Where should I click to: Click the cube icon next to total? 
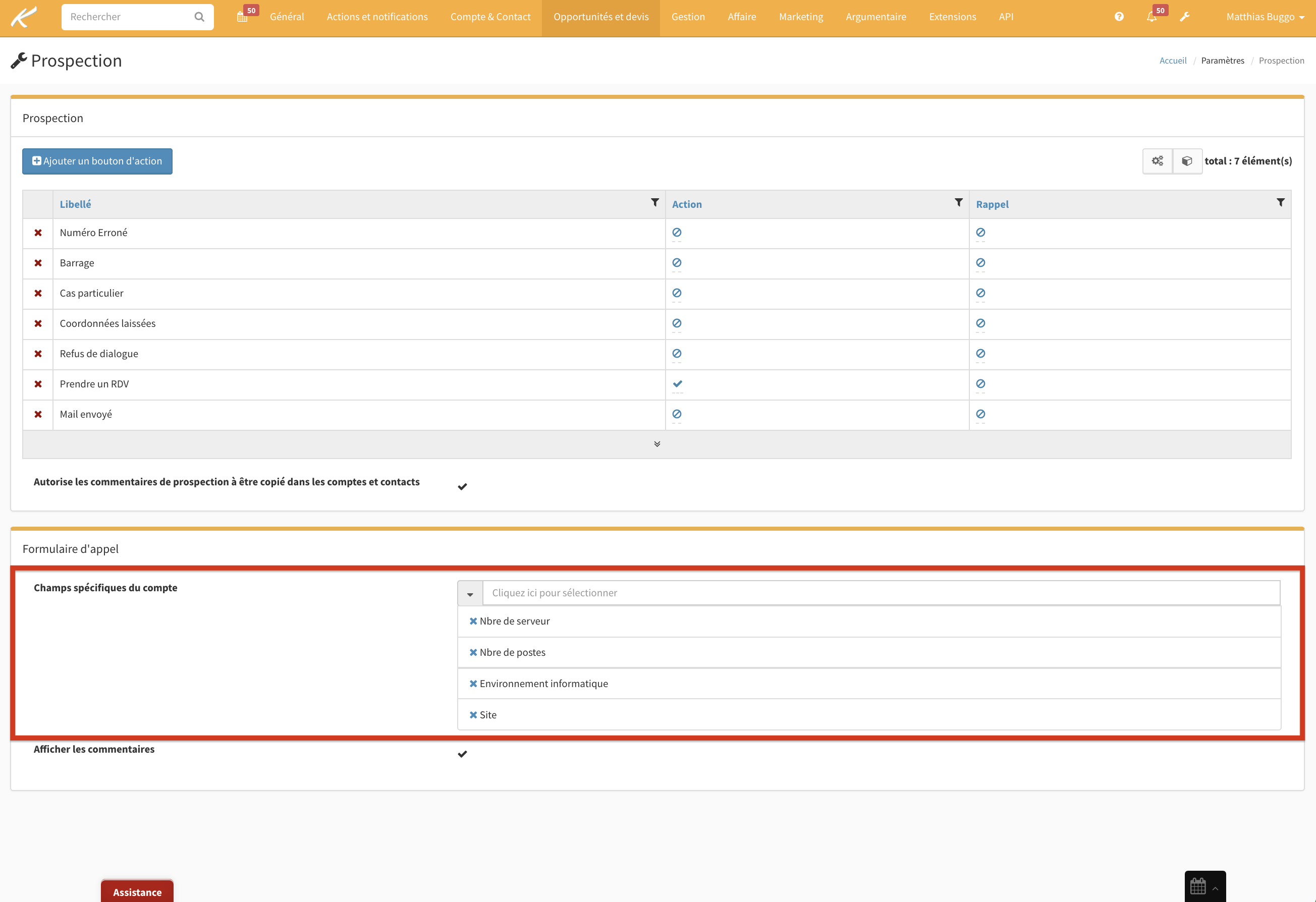(x=1187, y=161)
